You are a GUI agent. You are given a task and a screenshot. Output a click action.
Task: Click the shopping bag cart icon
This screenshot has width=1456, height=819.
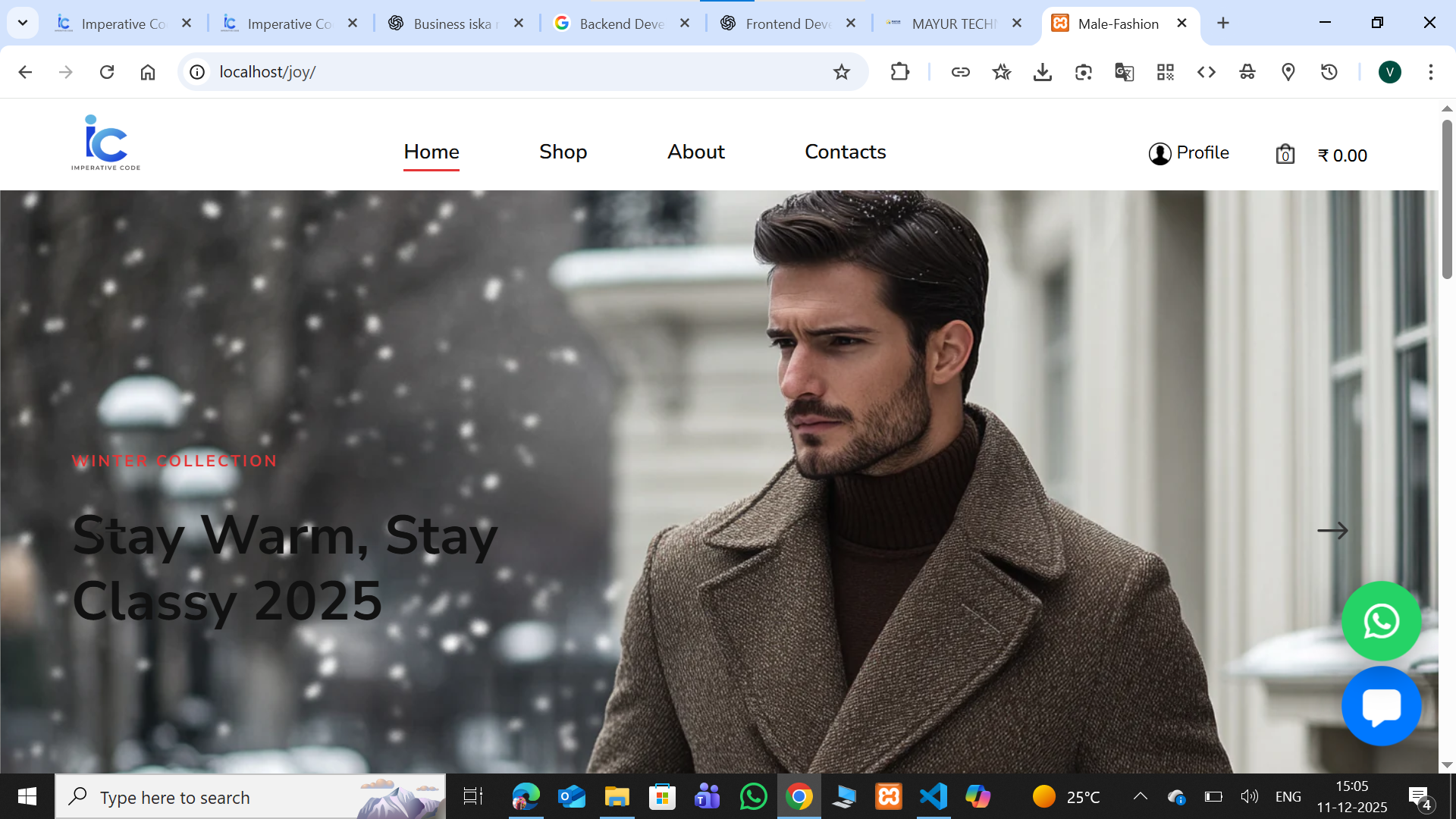point(1285,154)
